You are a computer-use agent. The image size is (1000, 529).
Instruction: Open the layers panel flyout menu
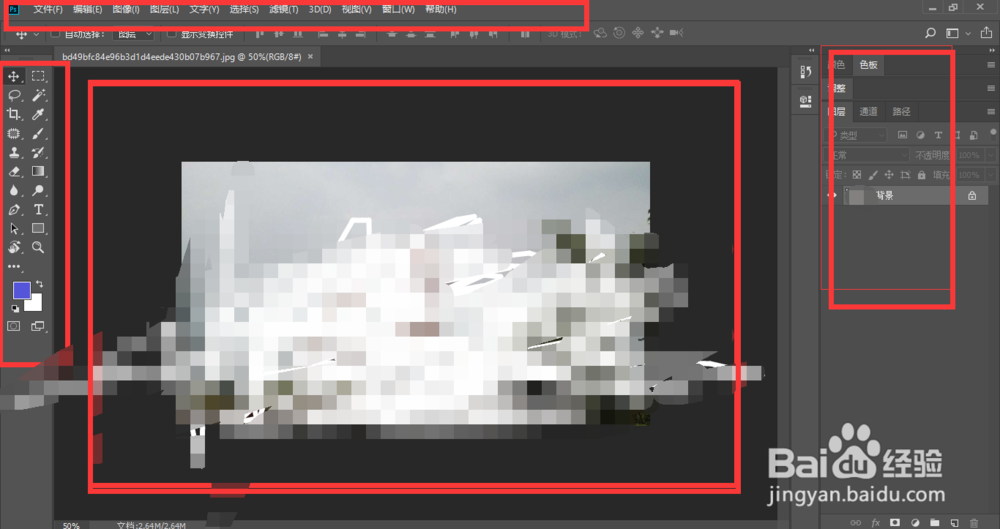pyautogui.click(x=991, y=112)
